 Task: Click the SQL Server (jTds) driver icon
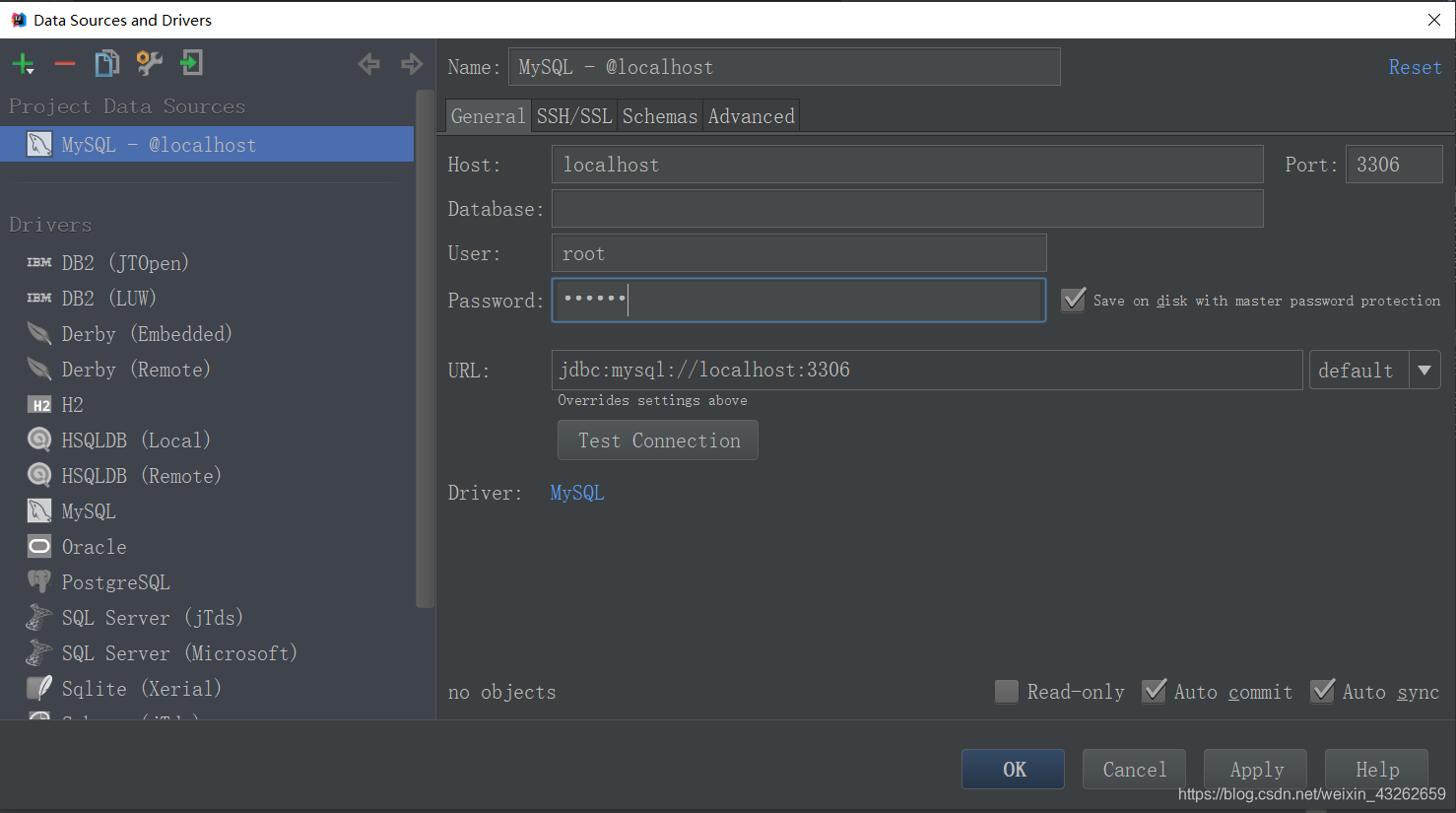(39, 617)
